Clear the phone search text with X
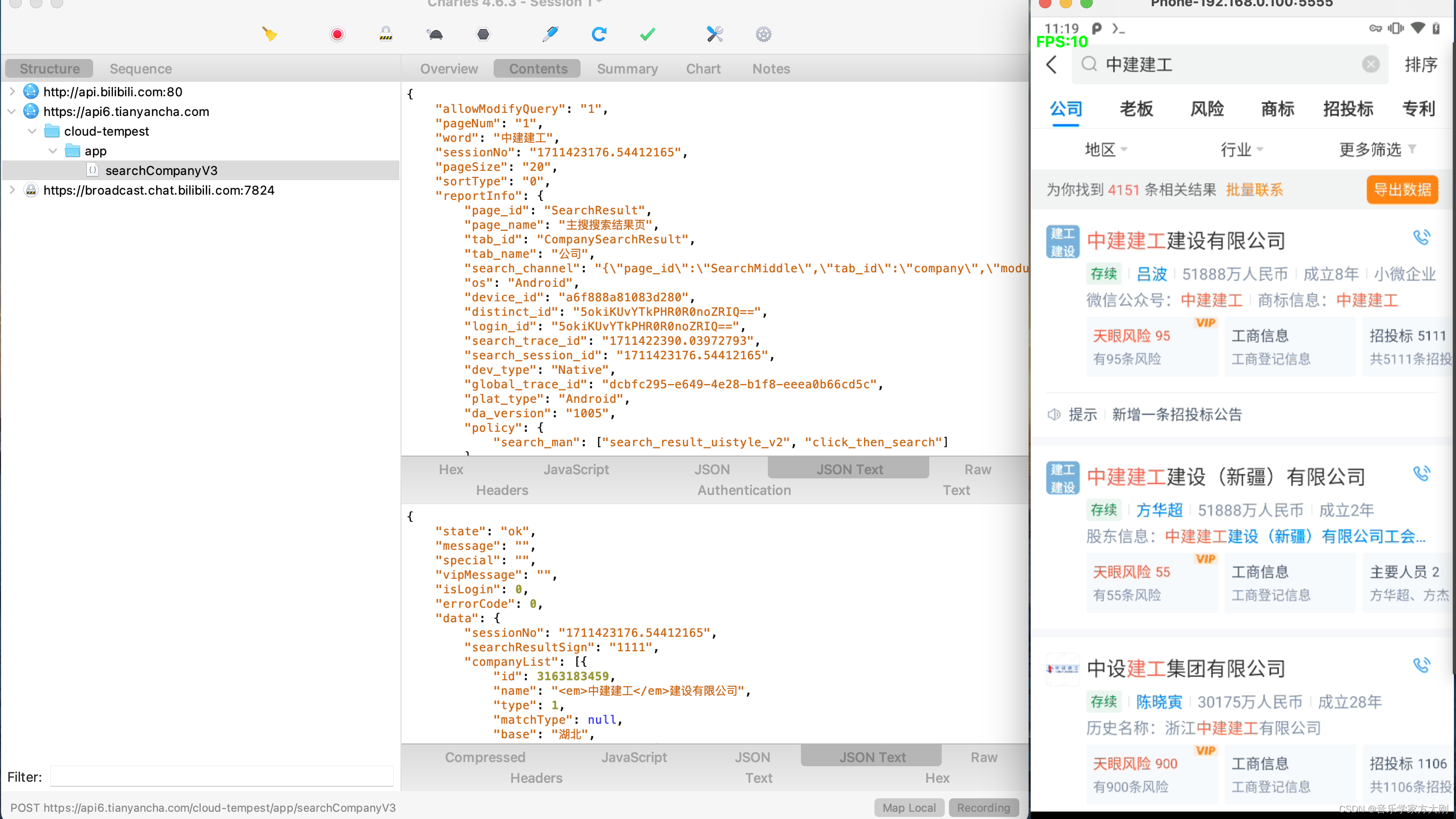This screenshot has width=1456, height=819. coord(1370,64)
